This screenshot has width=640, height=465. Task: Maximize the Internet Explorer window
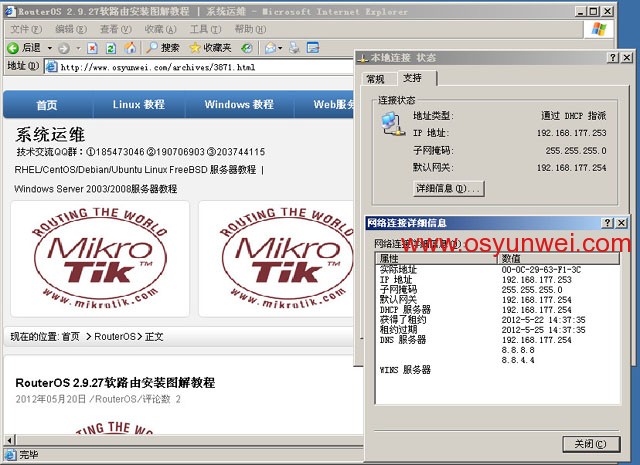[594, 11]
